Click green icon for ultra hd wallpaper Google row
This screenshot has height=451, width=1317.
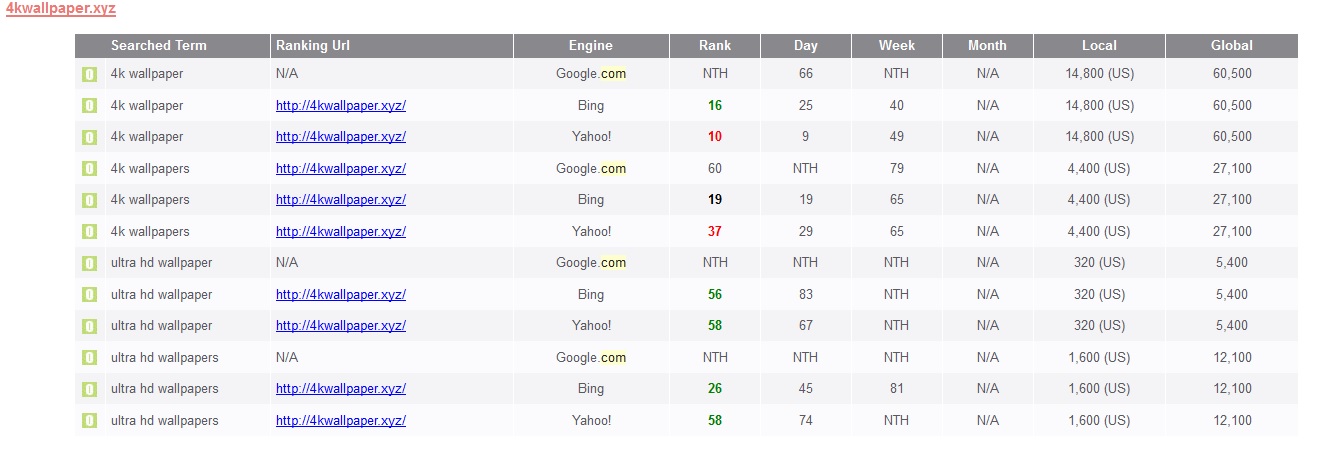89,263
